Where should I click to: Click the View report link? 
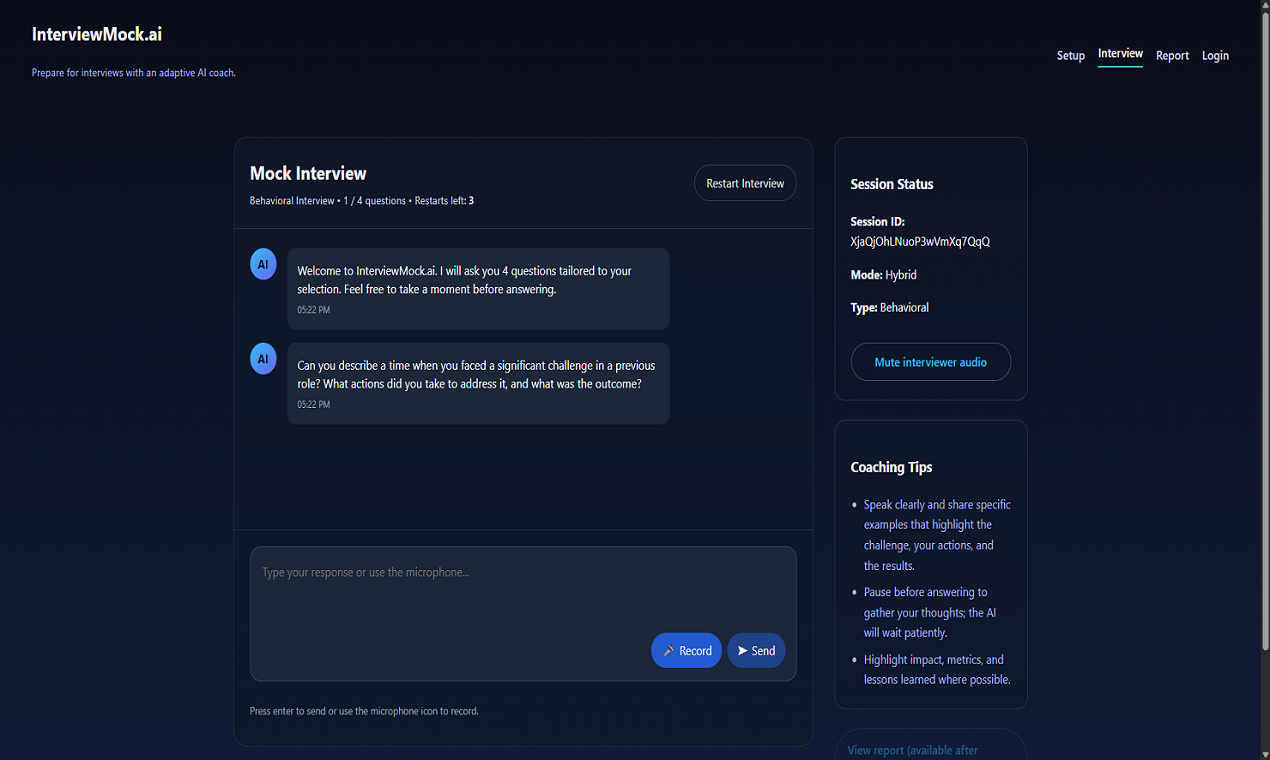pos(912,750)
